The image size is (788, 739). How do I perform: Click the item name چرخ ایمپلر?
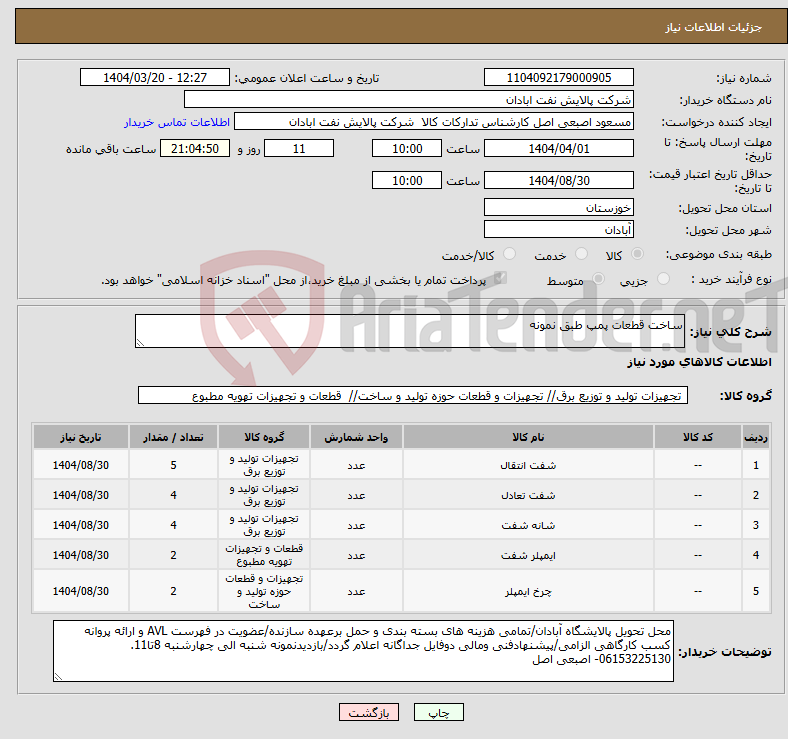pyautogui.click(x=528, y=591)
